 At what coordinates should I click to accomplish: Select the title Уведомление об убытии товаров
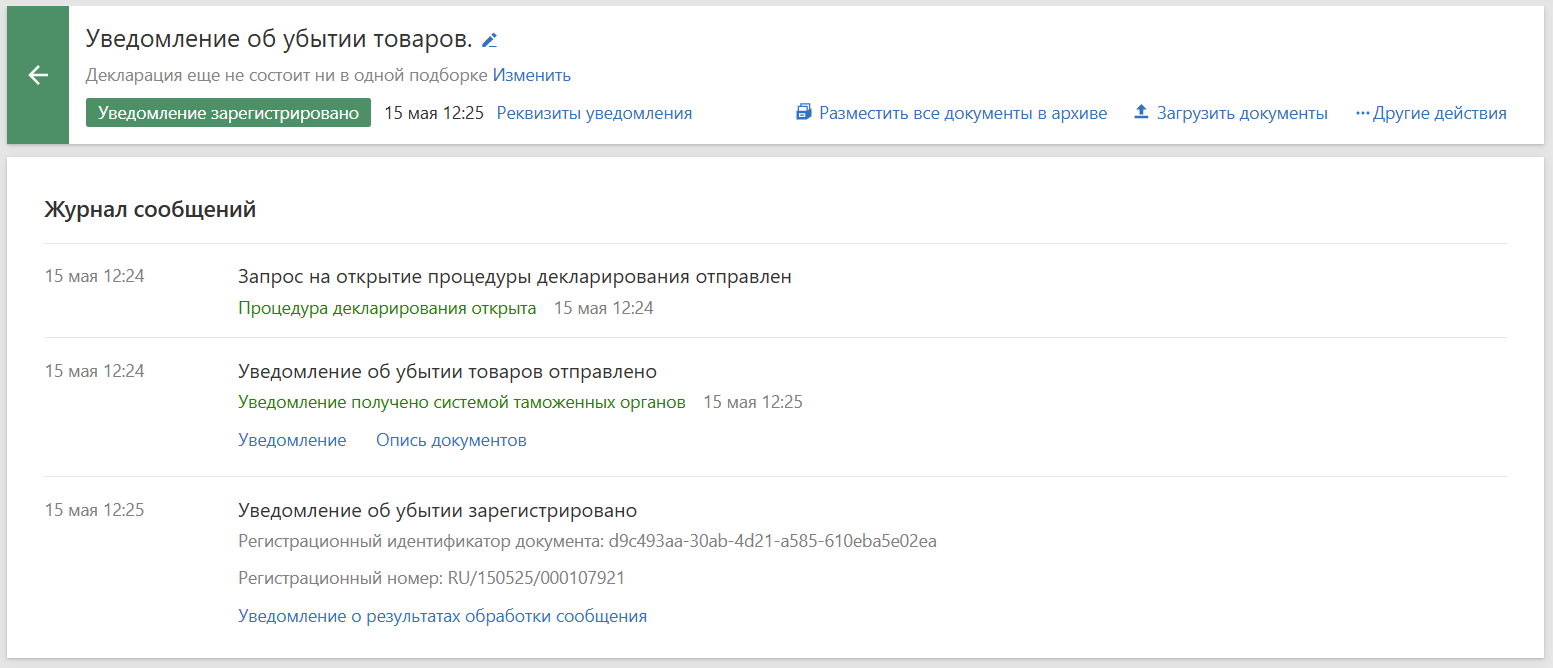[279, 39]
